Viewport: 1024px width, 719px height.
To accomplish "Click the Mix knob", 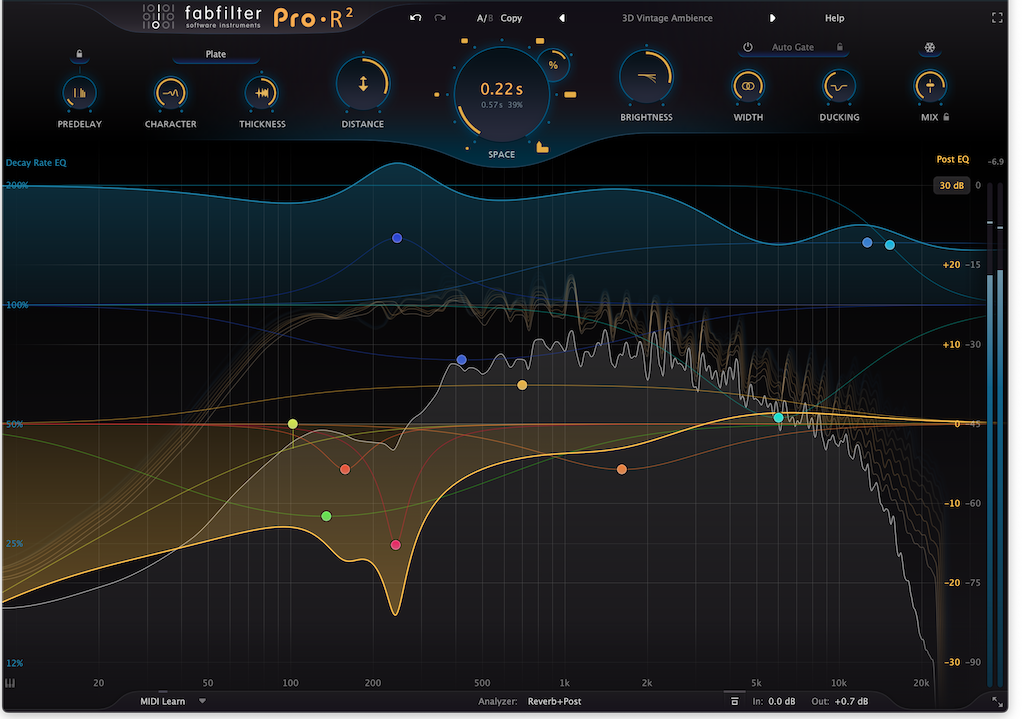I will pyautogui.click(x=930, y=86).
